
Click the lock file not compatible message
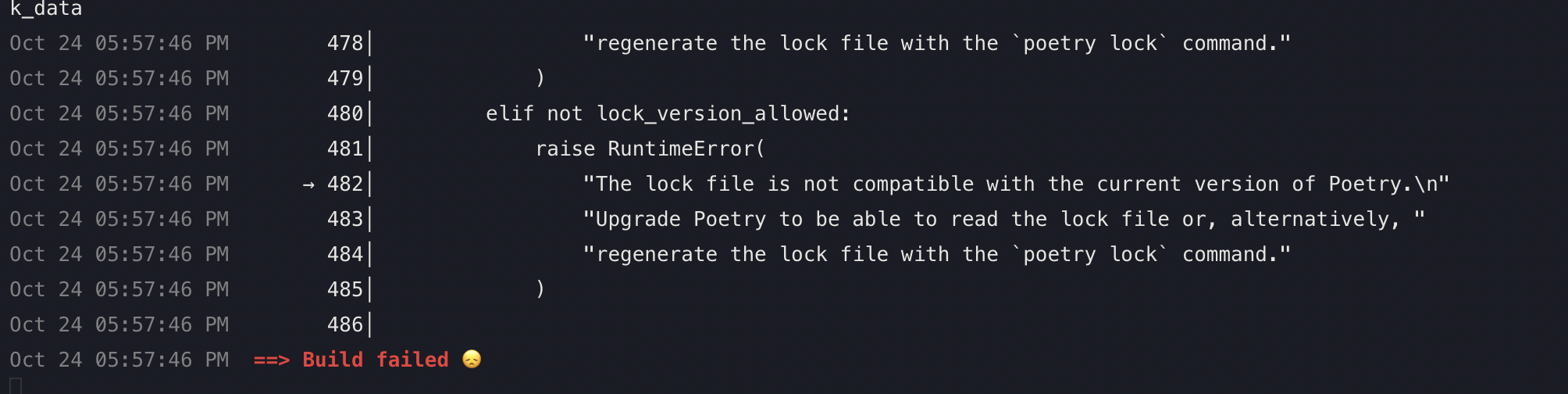1016,184
